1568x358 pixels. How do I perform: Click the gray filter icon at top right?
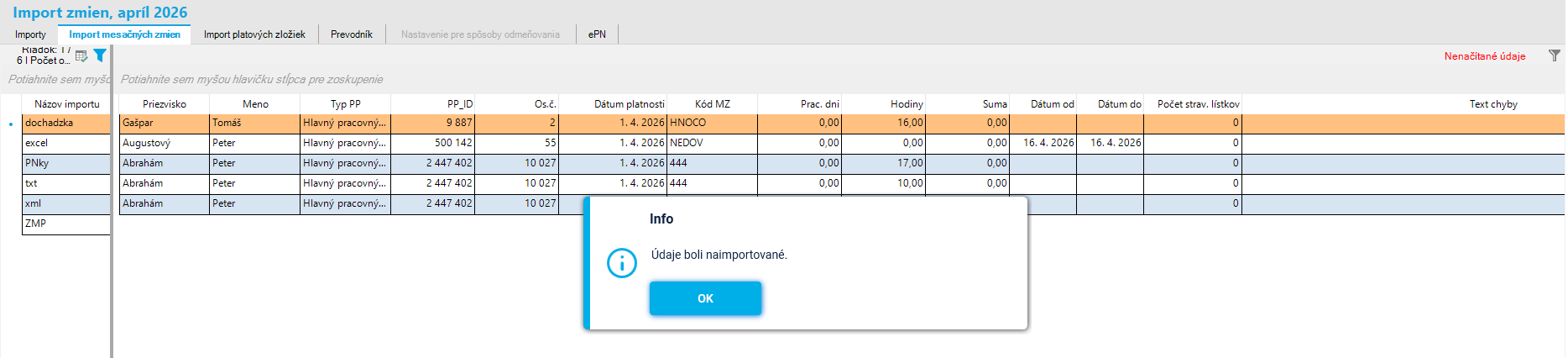coord(1554,55)
